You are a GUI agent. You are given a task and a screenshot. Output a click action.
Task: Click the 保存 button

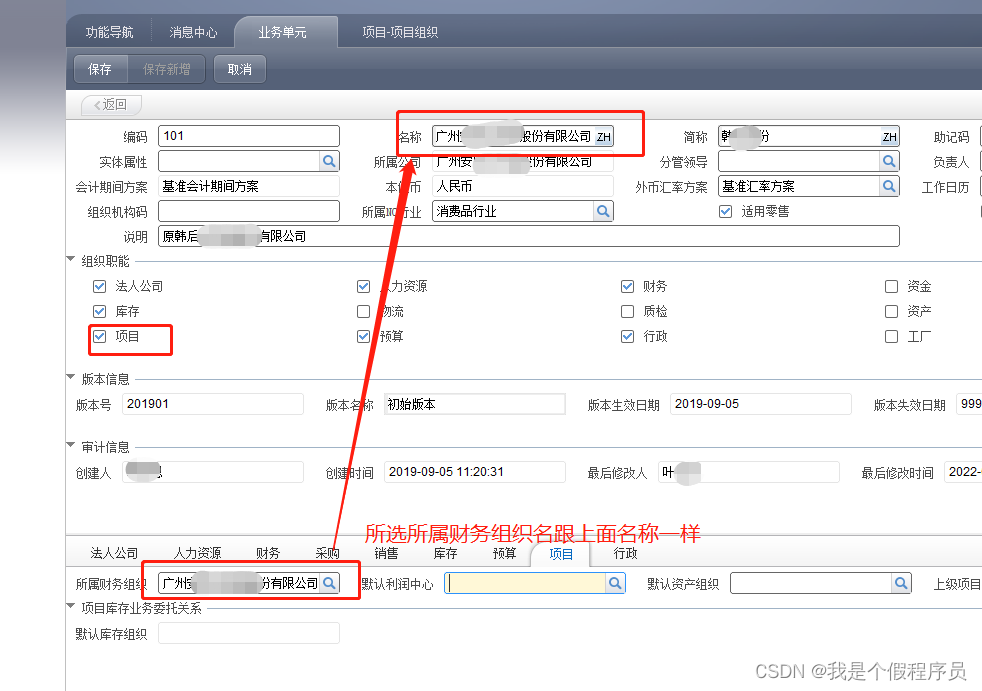click(x=100, y=69)
